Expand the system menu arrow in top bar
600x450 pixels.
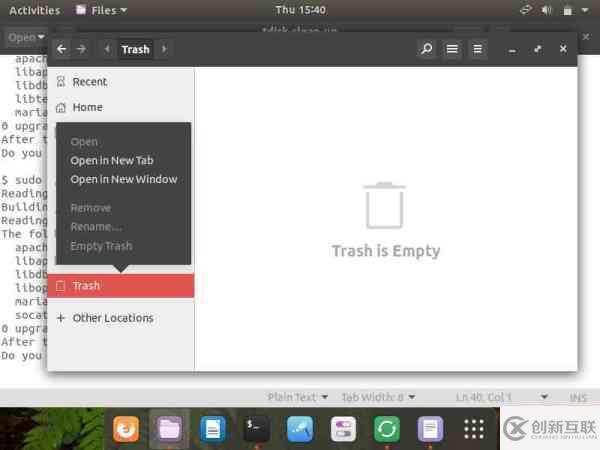585,10
